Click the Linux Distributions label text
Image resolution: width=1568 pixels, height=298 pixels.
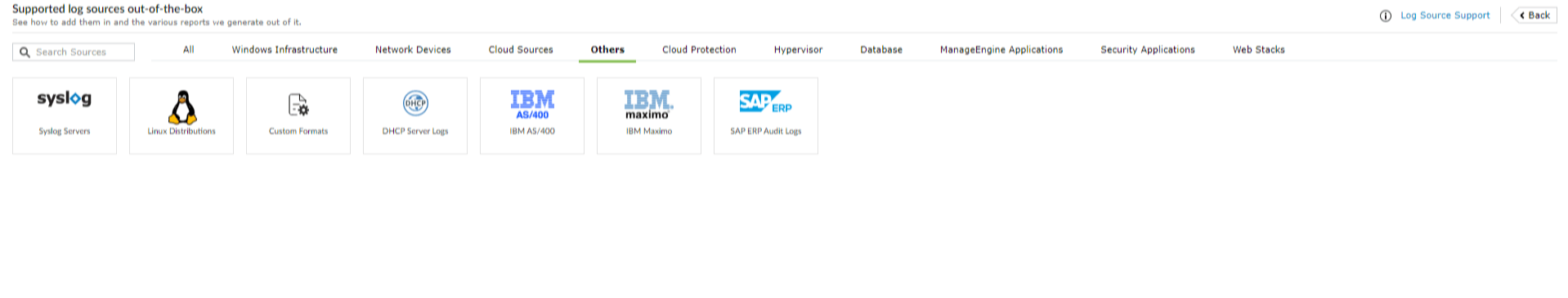click(x=181, y=131)
